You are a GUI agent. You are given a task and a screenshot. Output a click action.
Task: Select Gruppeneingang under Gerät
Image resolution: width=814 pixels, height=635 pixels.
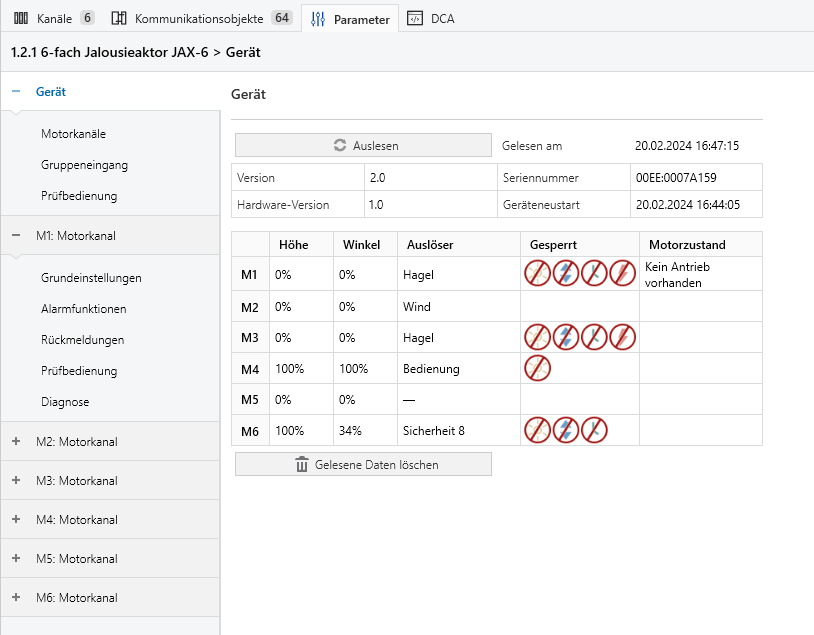84,164
